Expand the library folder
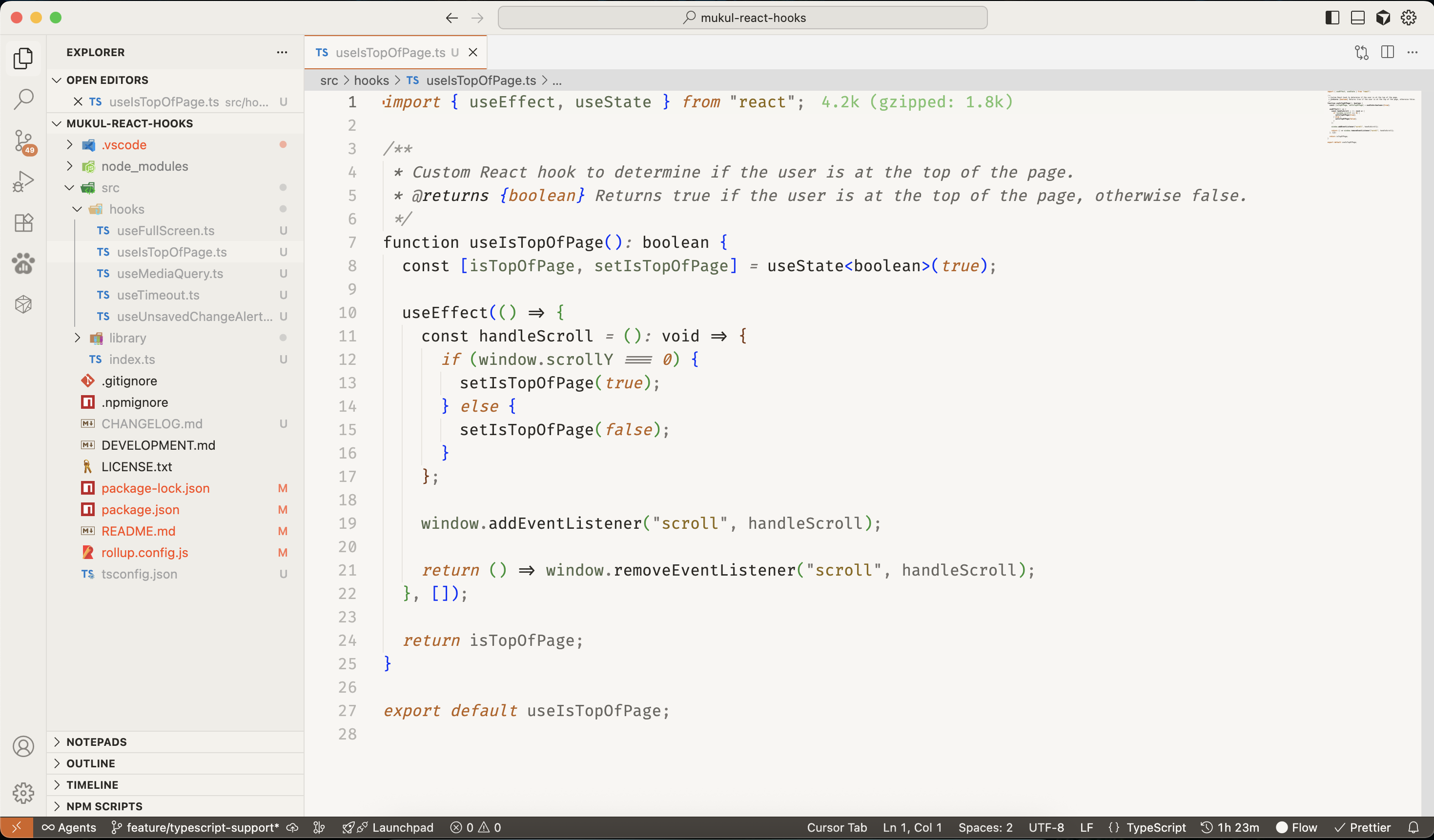 (x=175, y=338)
